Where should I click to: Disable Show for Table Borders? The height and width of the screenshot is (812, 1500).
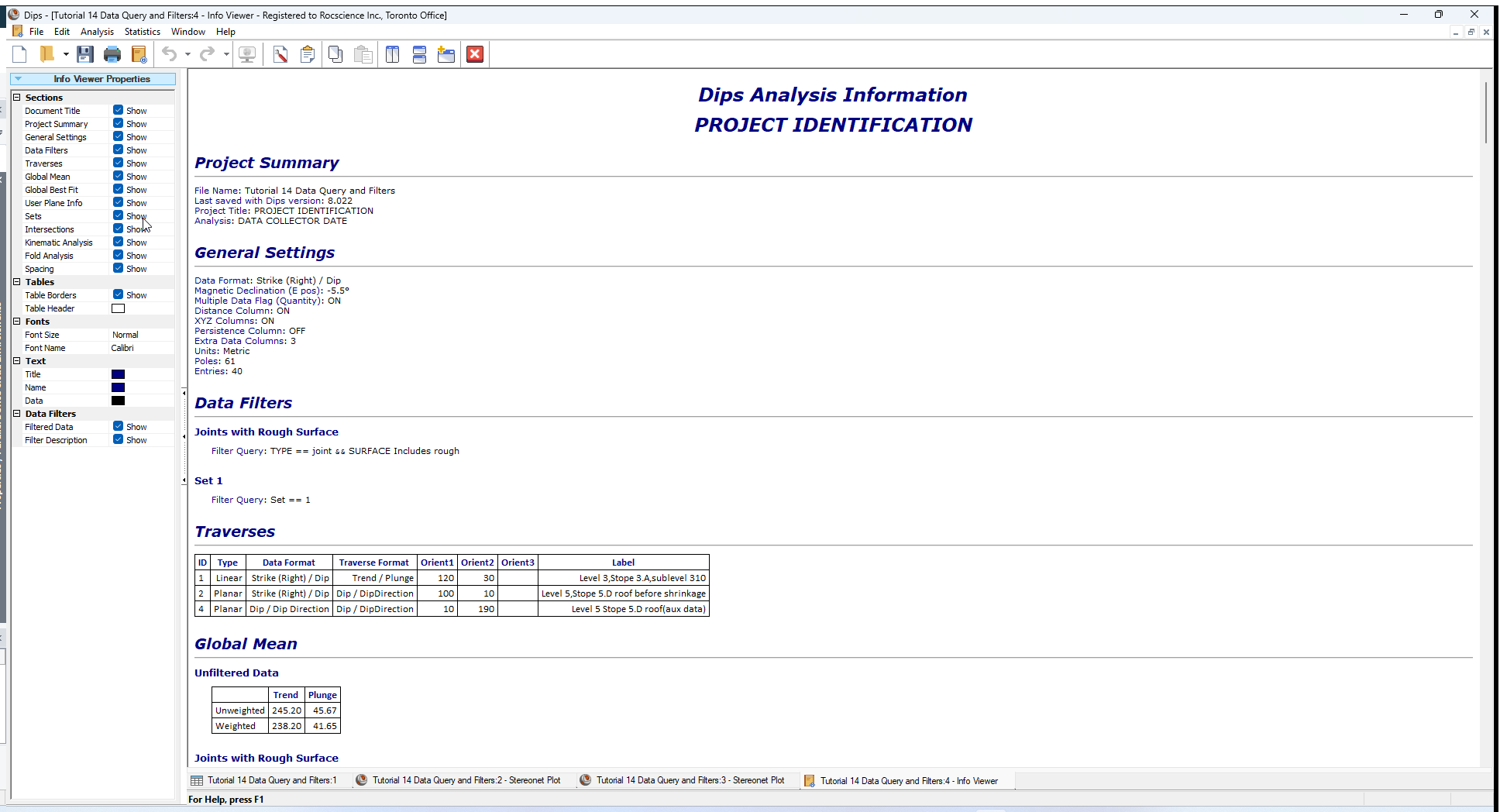click(x=118, y=294)
